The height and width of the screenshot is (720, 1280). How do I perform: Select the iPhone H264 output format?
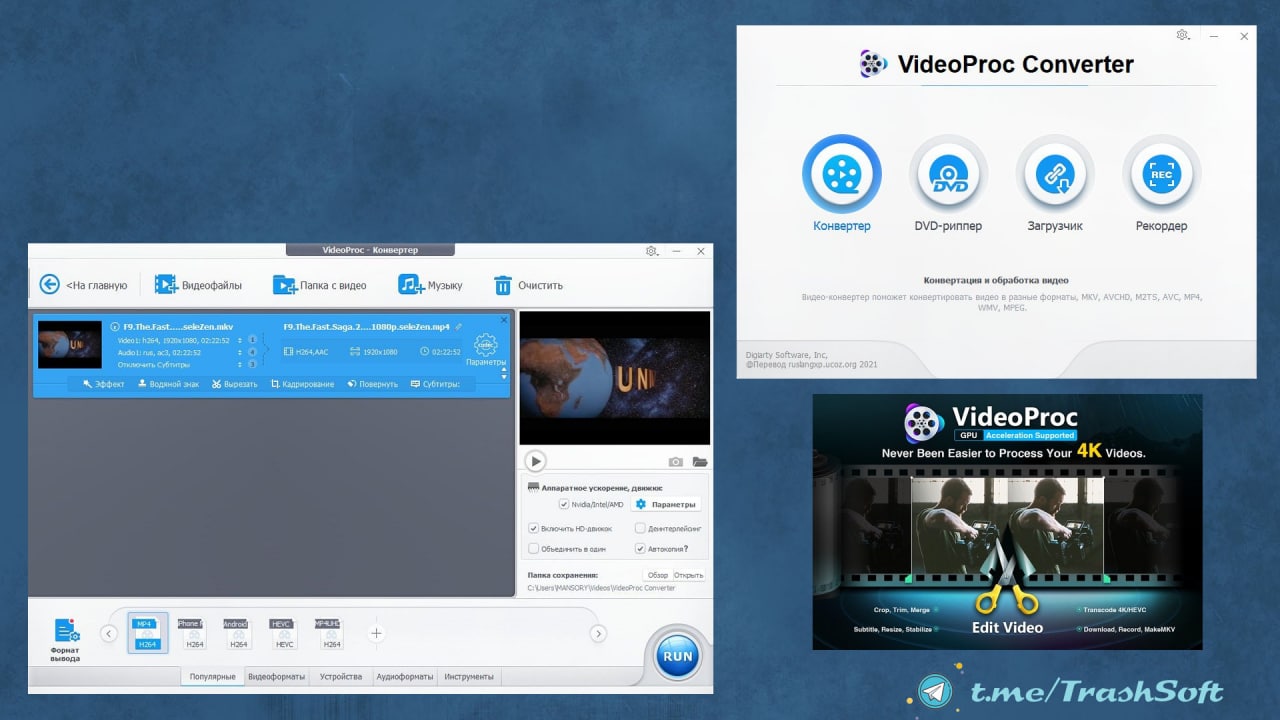tap(190, 634)
